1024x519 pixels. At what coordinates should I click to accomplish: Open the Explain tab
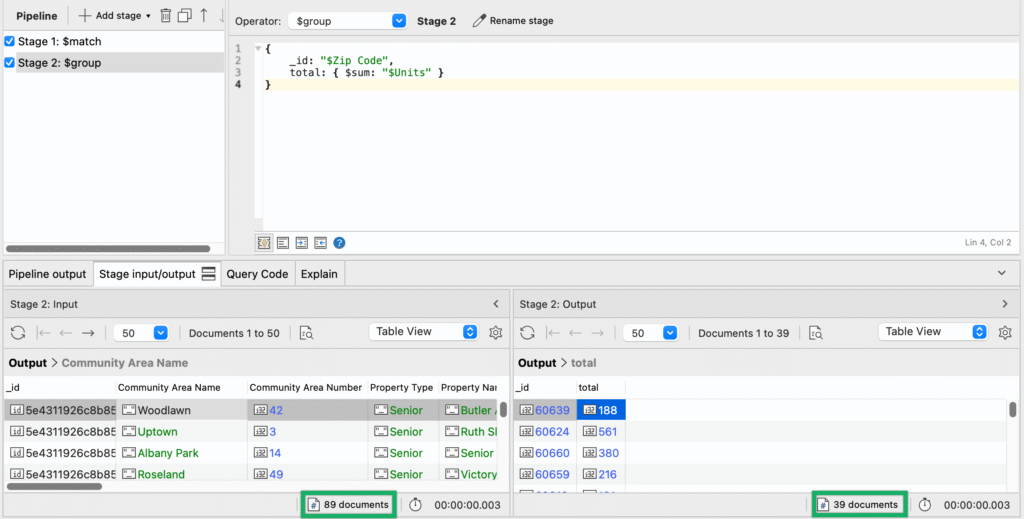click(x=319, y=274)
